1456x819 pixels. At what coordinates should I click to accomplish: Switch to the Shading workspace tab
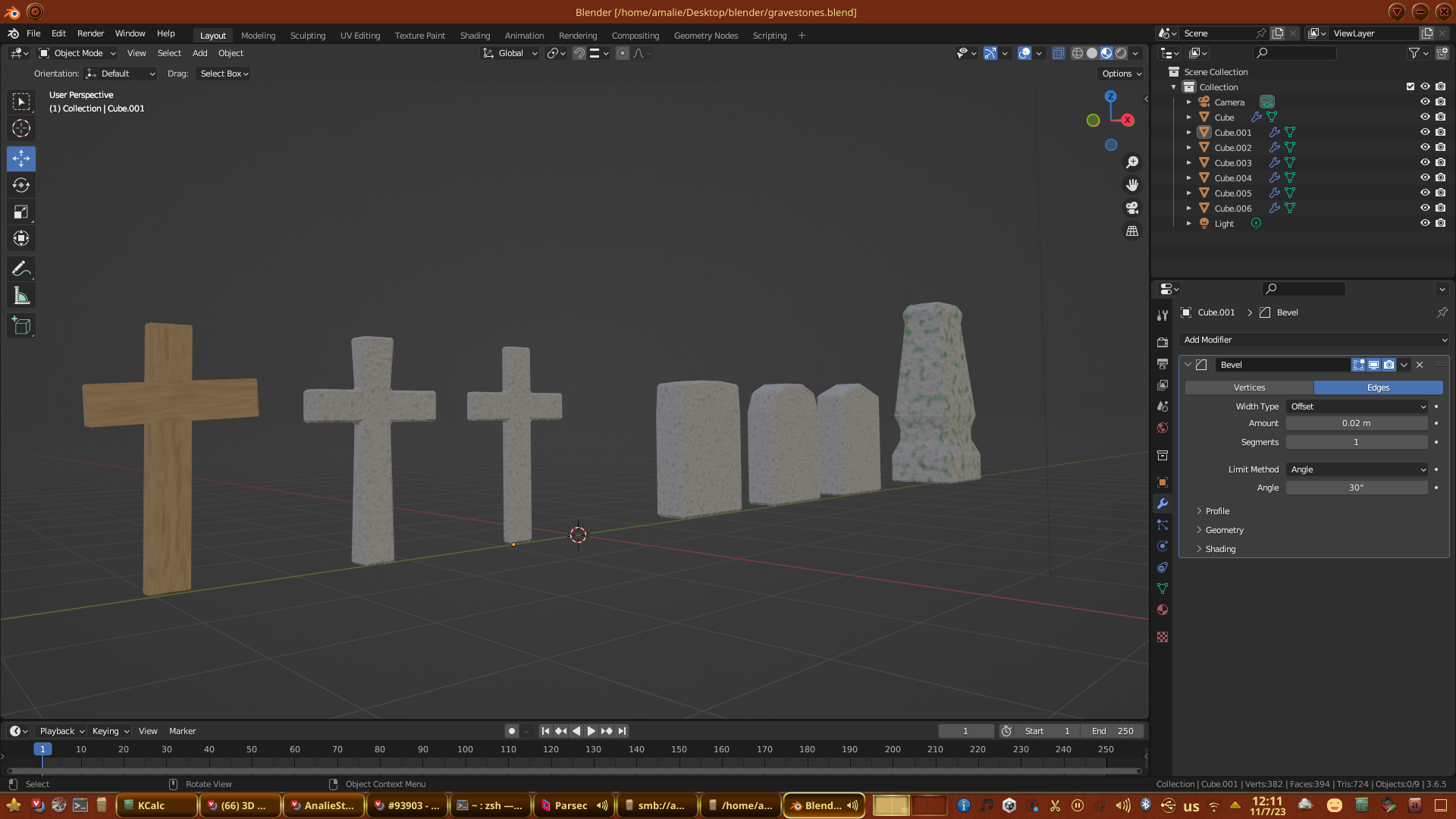coord(475,36)
